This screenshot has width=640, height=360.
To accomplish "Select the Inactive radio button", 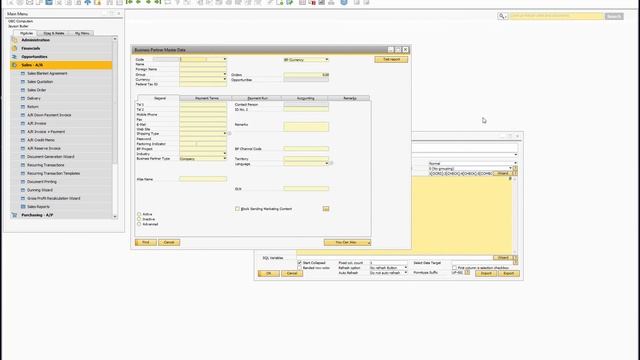I will (x=139, y=219).
